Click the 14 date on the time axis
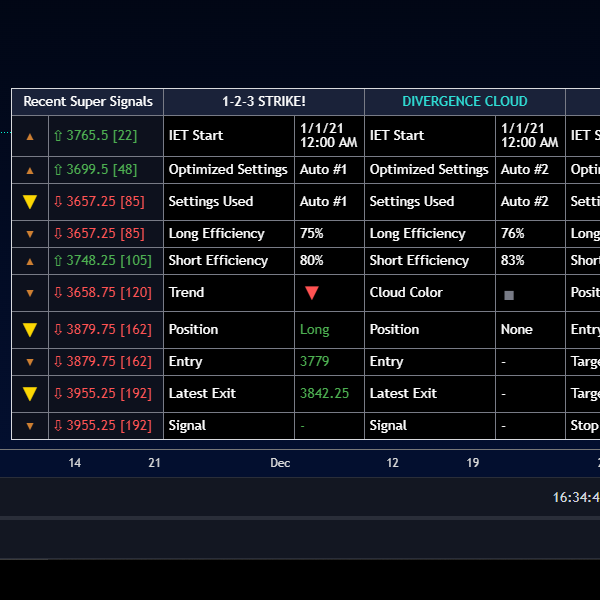Image resolution: width=600 pixels, height=600 pixels. pyautogui.click(x=75, y=463)
